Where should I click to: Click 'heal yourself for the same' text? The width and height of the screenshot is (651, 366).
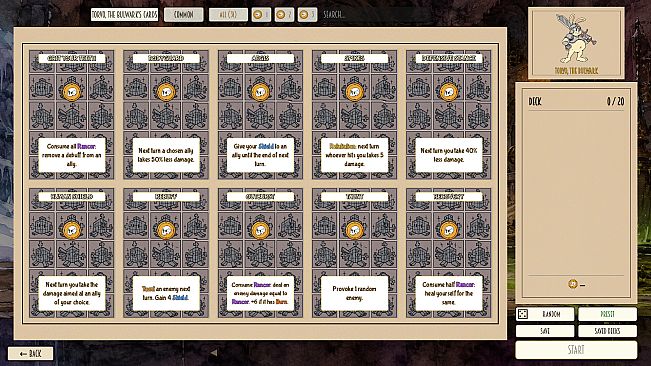coord(448,293)
